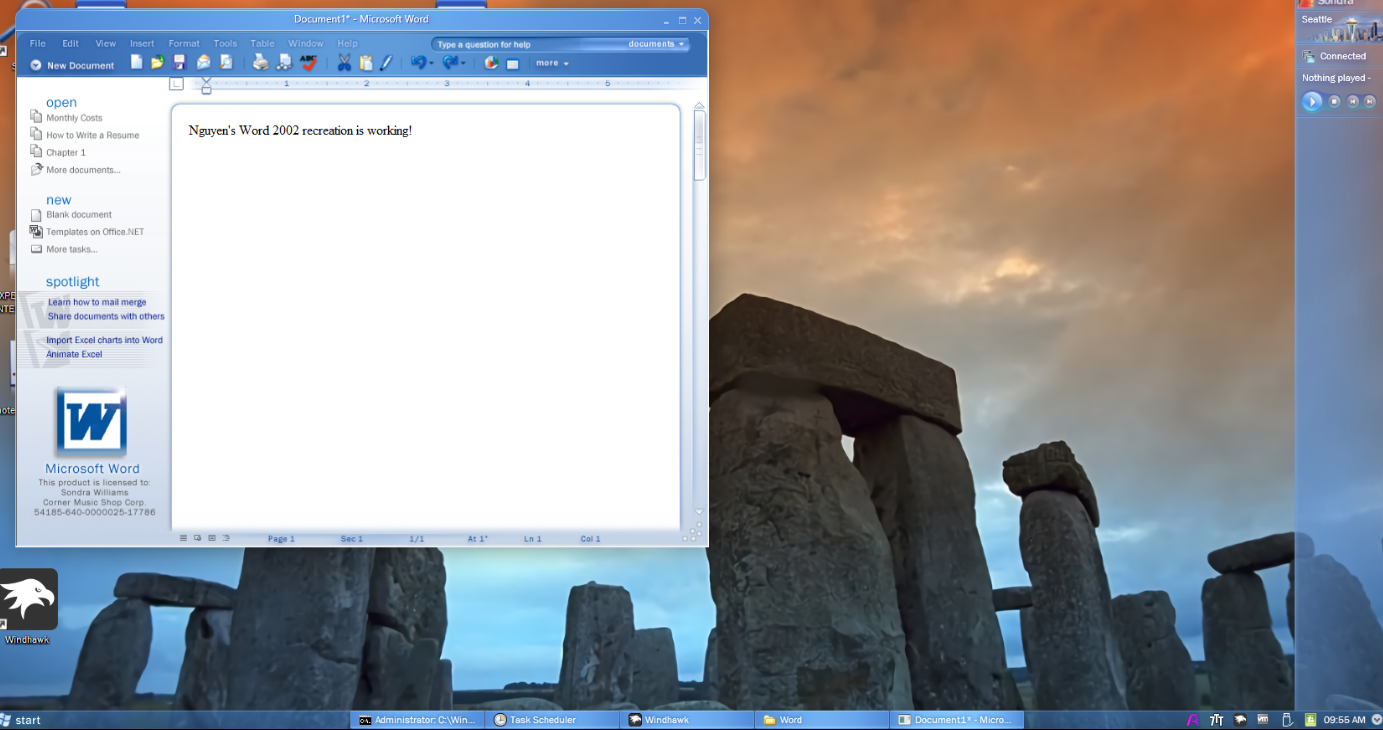Follow 'Learn how to mail merge' link

(97, 302)
